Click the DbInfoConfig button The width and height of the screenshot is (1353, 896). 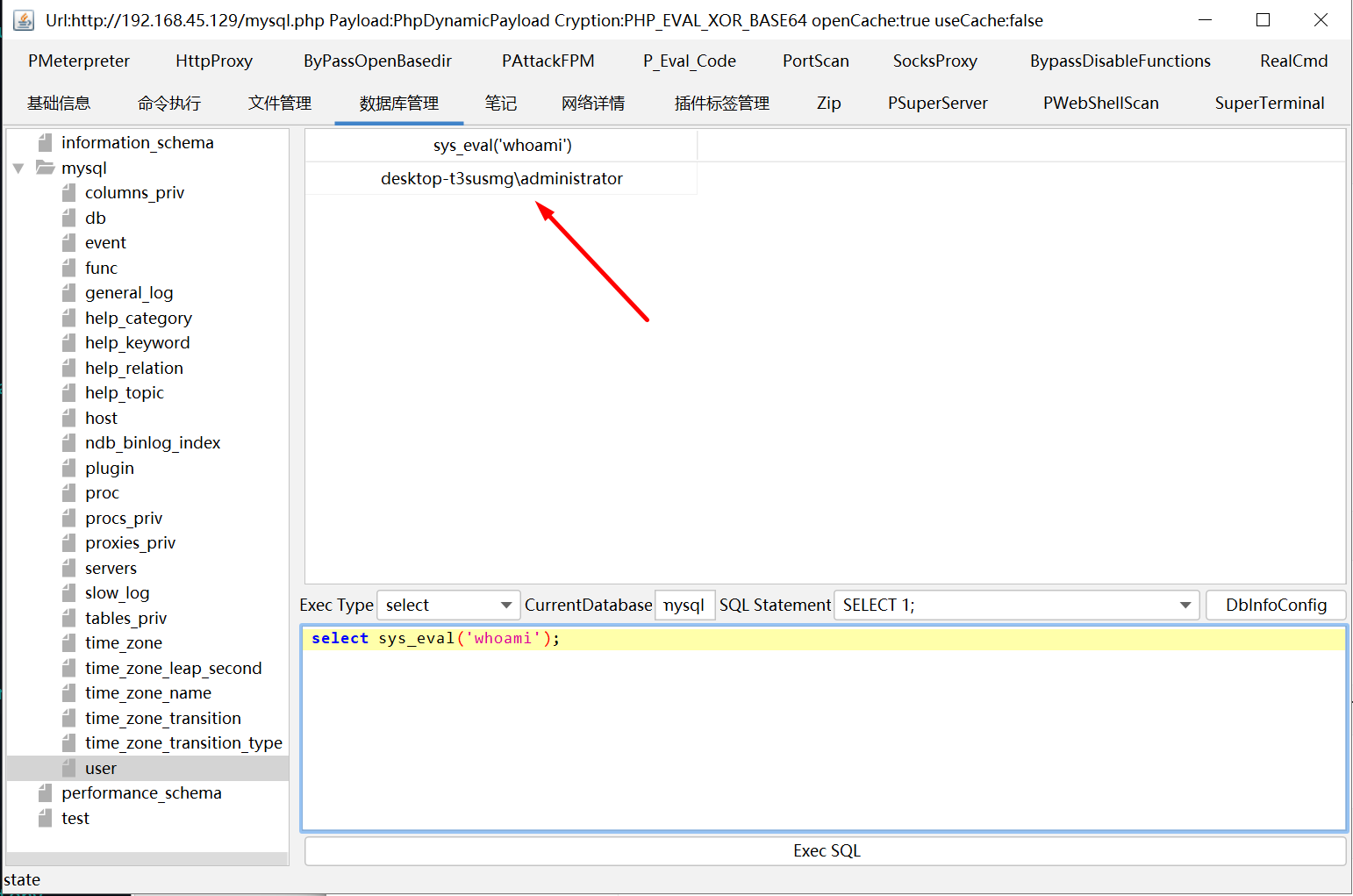tap(1276, 605)
